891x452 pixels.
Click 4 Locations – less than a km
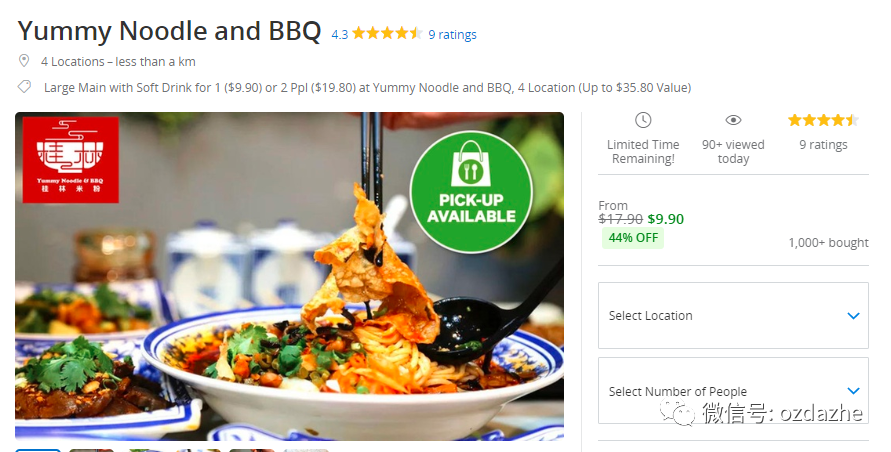[x=118, y=61]
